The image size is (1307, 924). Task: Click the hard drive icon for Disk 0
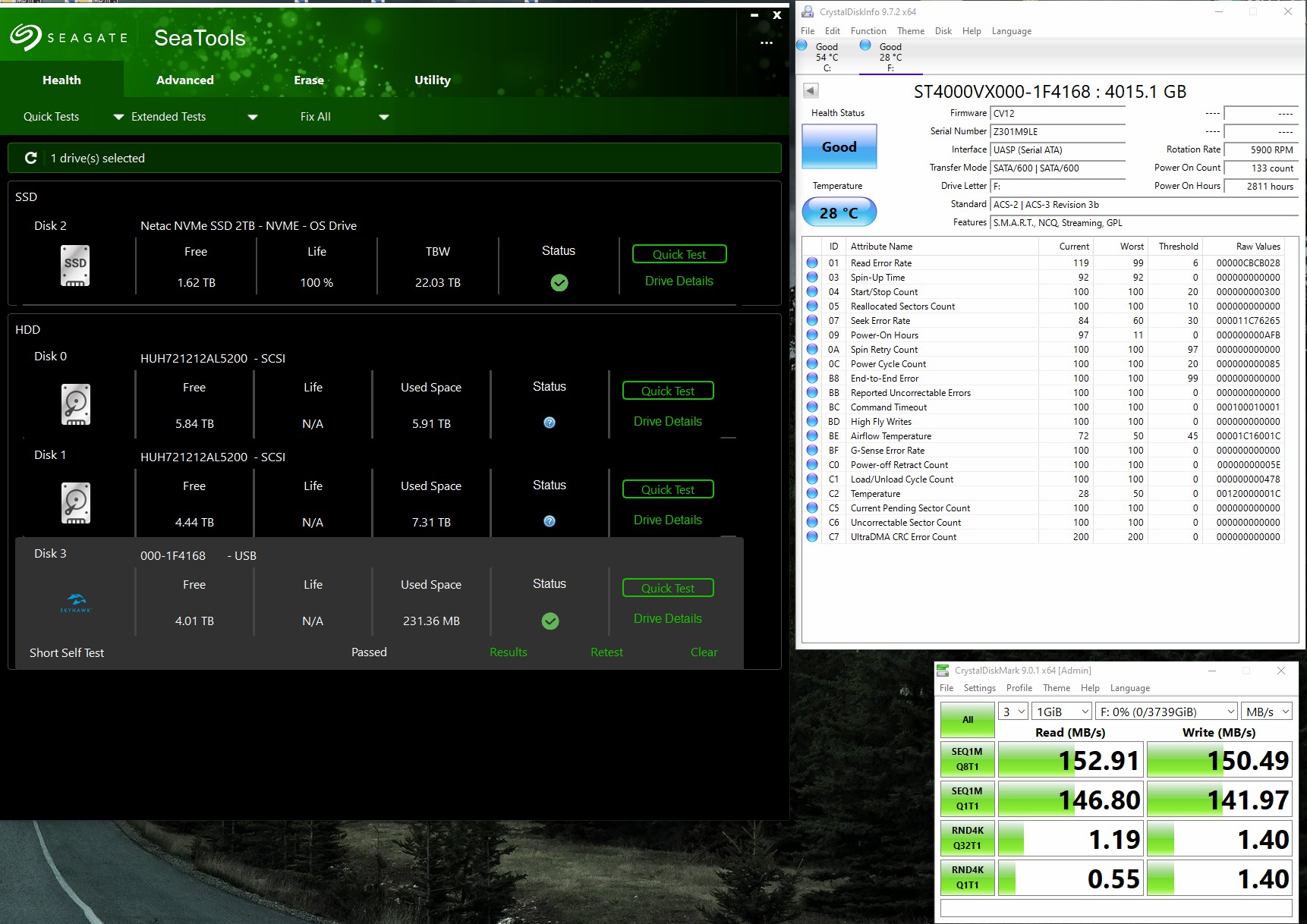click(76, 404)
